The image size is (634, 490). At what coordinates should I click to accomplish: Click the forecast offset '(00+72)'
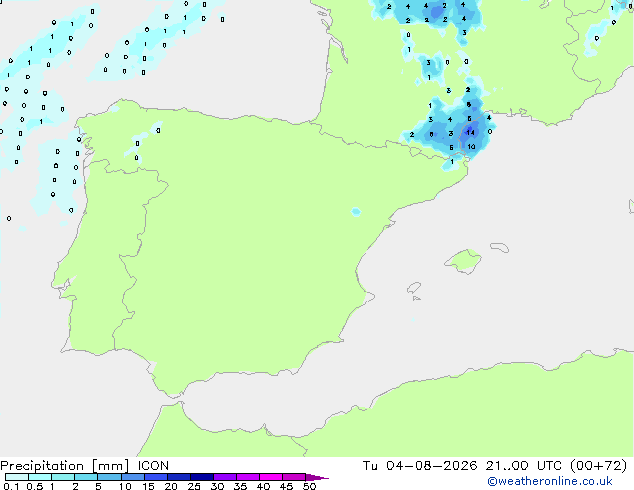tap(599, 466)
